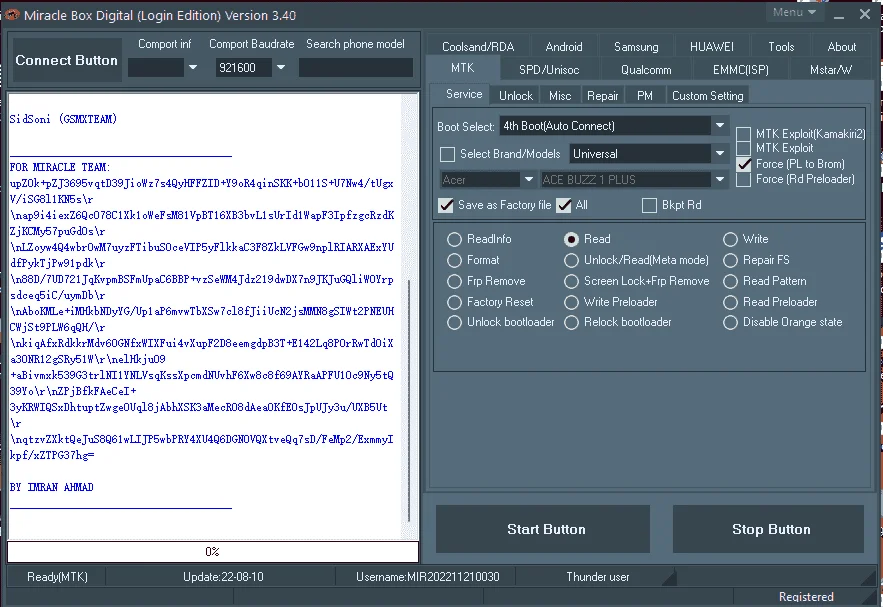Click the Ready(MTK) status text
Image resolution: width=883 pixels, height=607 pixels.
tap(57, 577)
